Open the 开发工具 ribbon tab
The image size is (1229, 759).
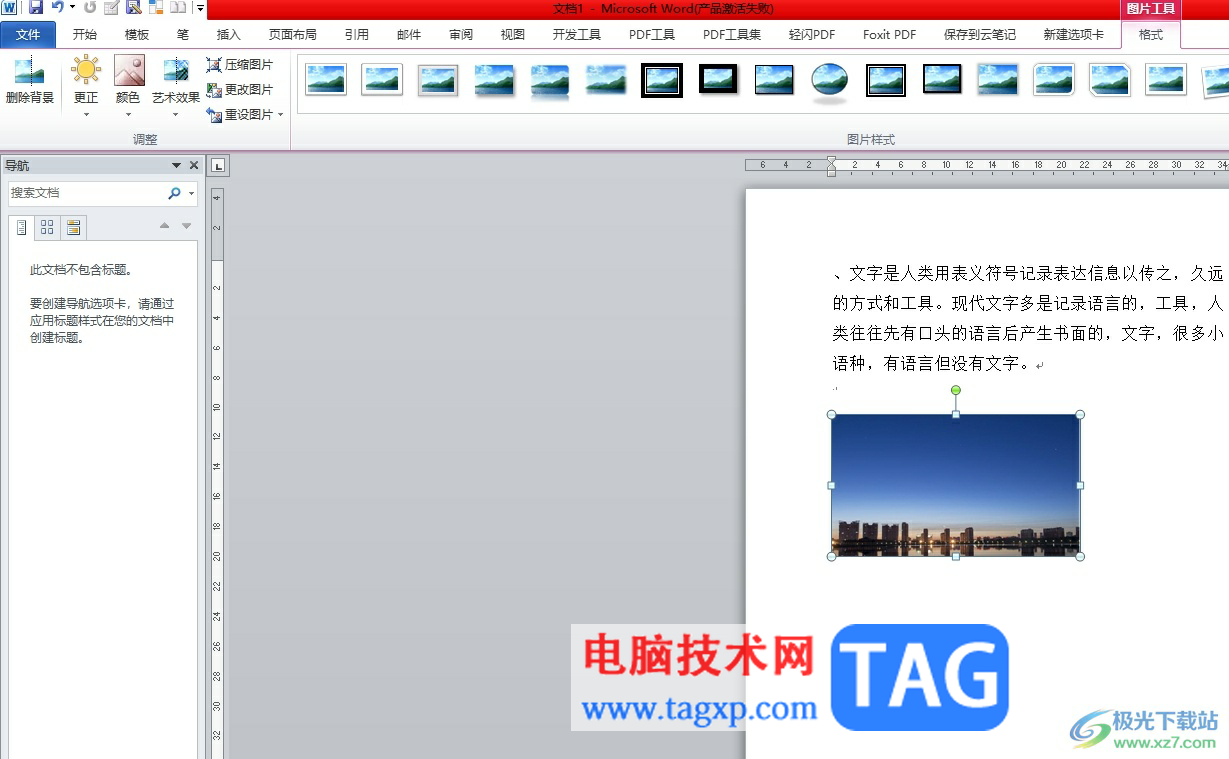[577, 34]
